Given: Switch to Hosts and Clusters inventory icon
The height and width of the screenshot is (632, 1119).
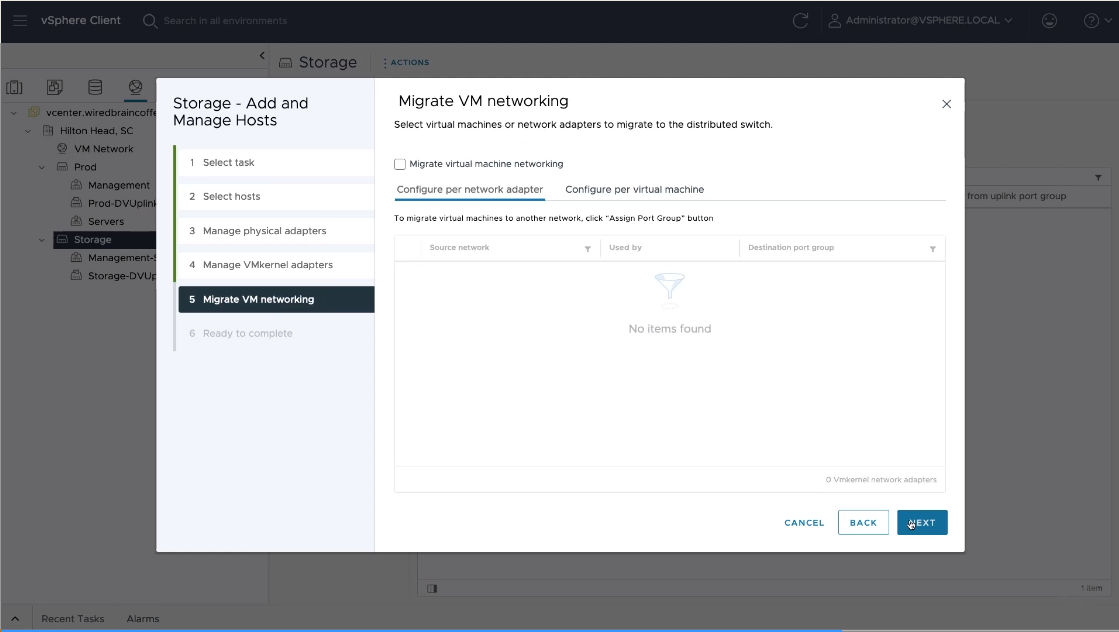Looking at the screenshot, I should (15, 87).
